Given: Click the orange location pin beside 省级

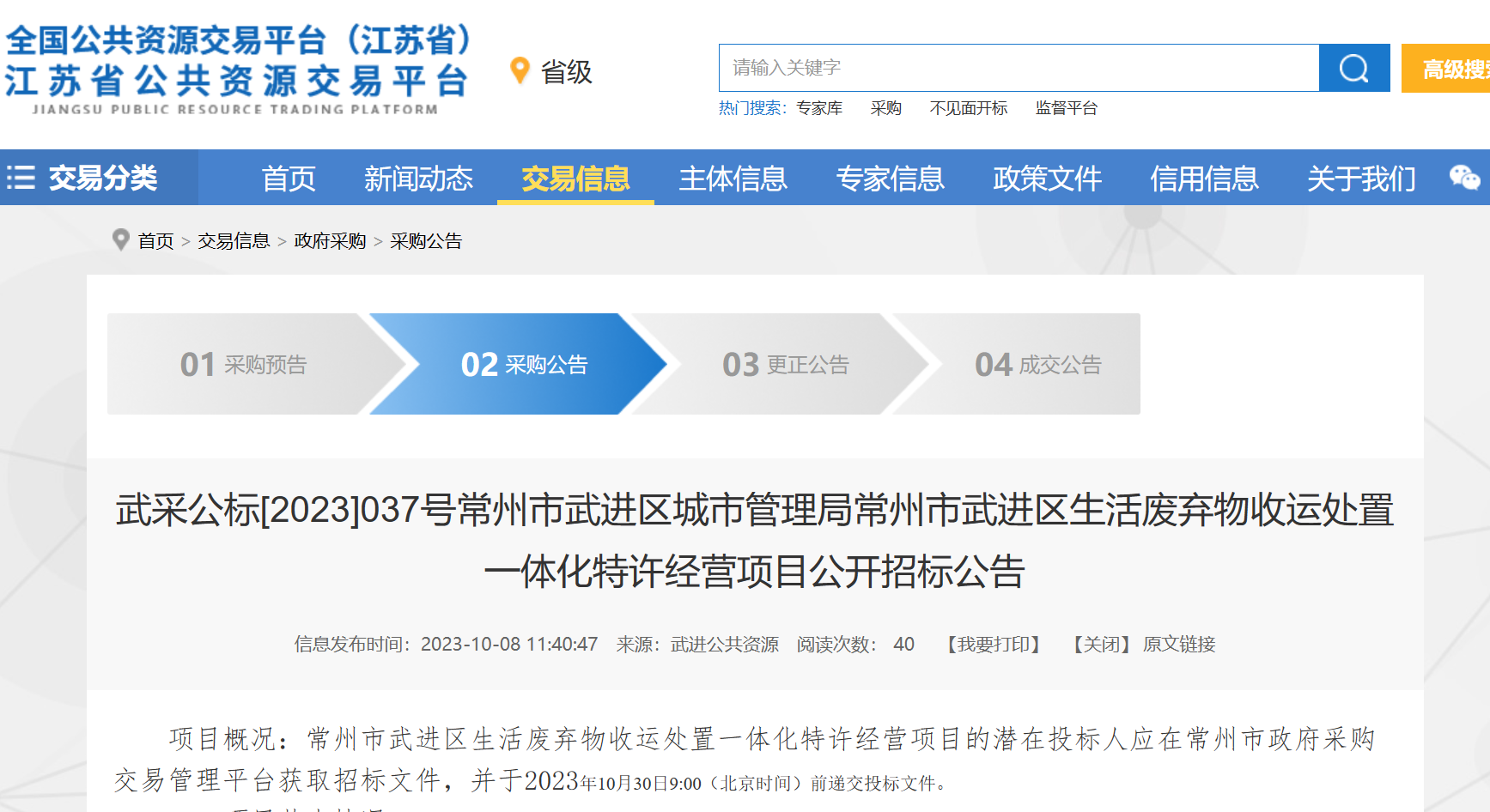Looking at the screenshot, I should 519,70.
